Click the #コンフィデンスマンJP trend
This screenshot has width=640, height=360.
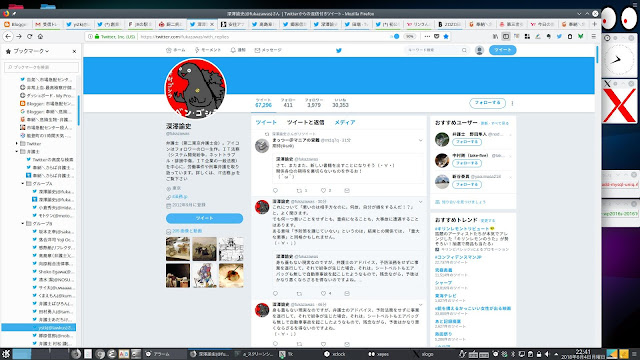[x=458, y=257]
